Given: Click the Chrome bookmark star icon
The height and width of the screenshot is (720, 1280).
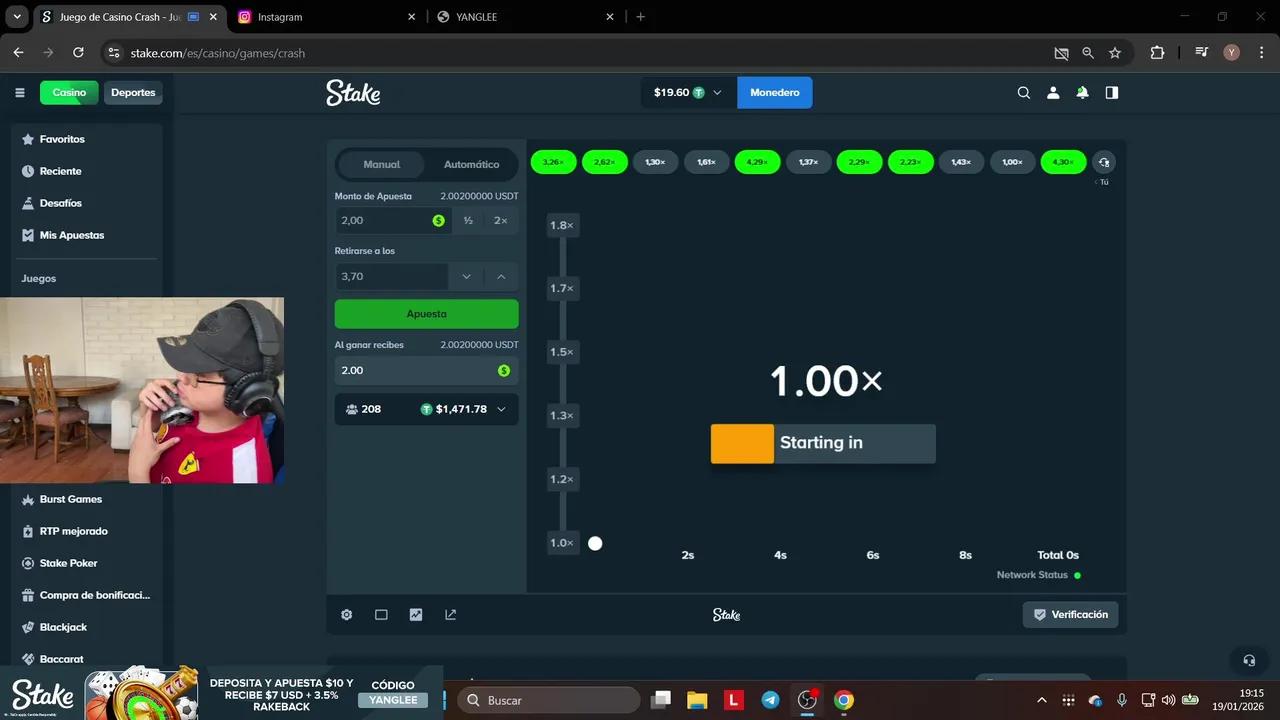Looking at the screenshot, I should click(x=1115, y=53).
